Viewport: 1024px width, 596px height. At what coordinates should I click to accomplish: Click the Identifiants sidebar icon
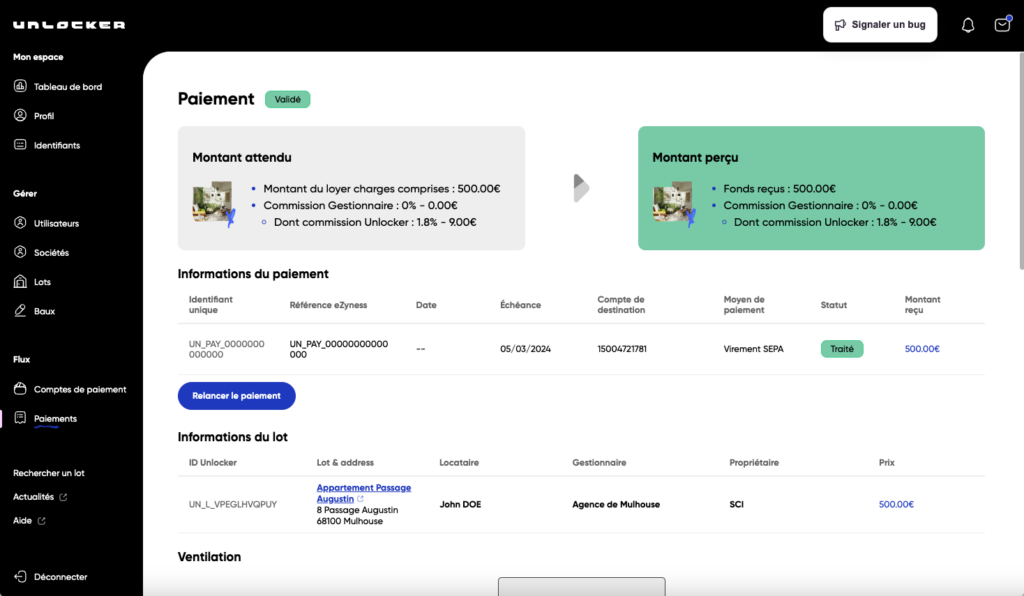[x=20, y=145]
